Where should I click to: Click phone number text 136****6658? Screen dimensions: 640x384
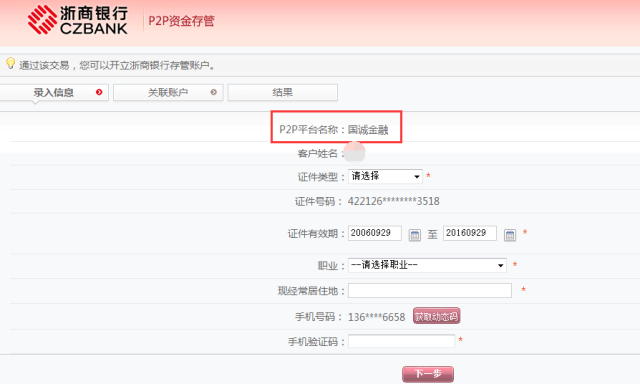point(376,317)
